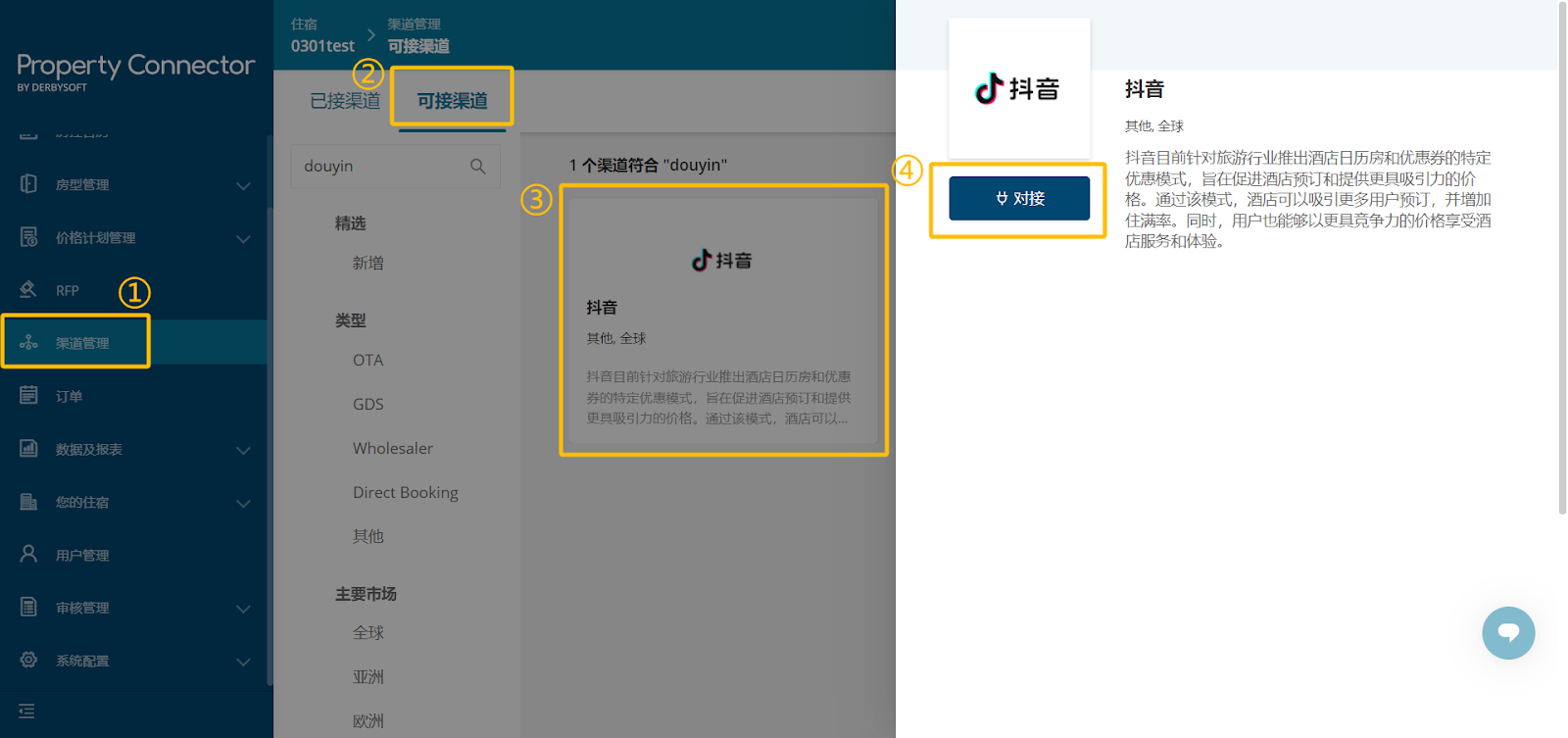Filter channels by GDS type
The image size is (1568, 738).
(x=368, y=404)
